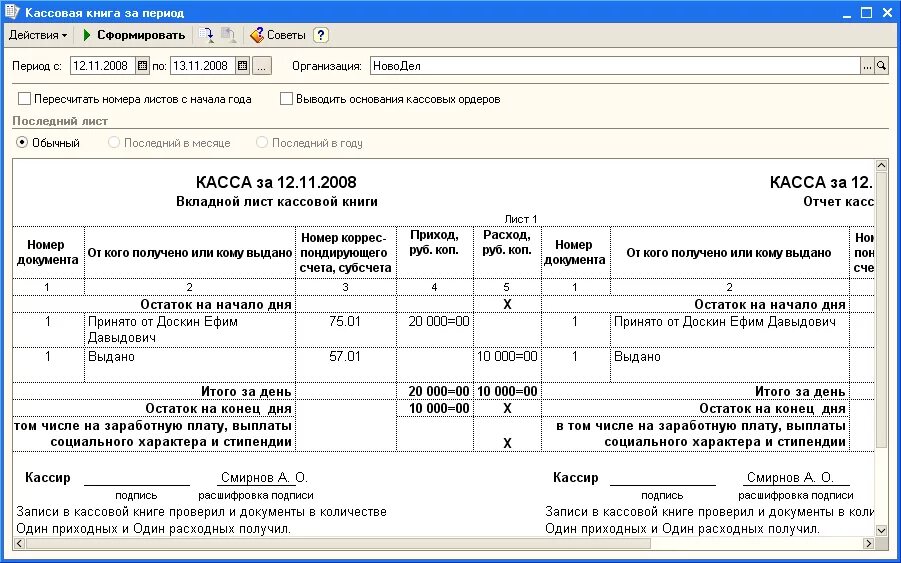Close the Кассовая книга window
The image size is (901, 563).
pyautogui.click(x=887, y=13)
